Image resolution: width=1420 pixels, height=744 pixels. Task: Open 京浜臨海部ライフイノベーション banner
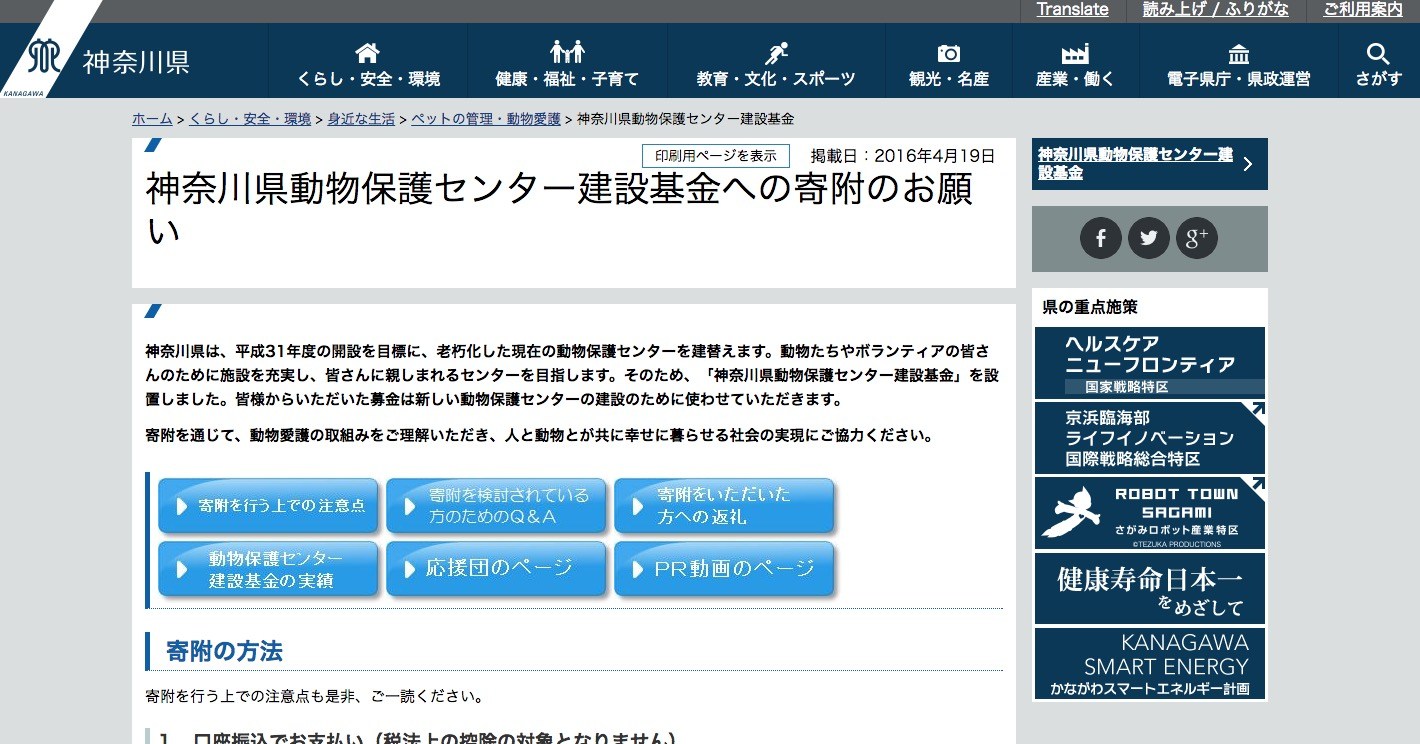[1150, 438]
